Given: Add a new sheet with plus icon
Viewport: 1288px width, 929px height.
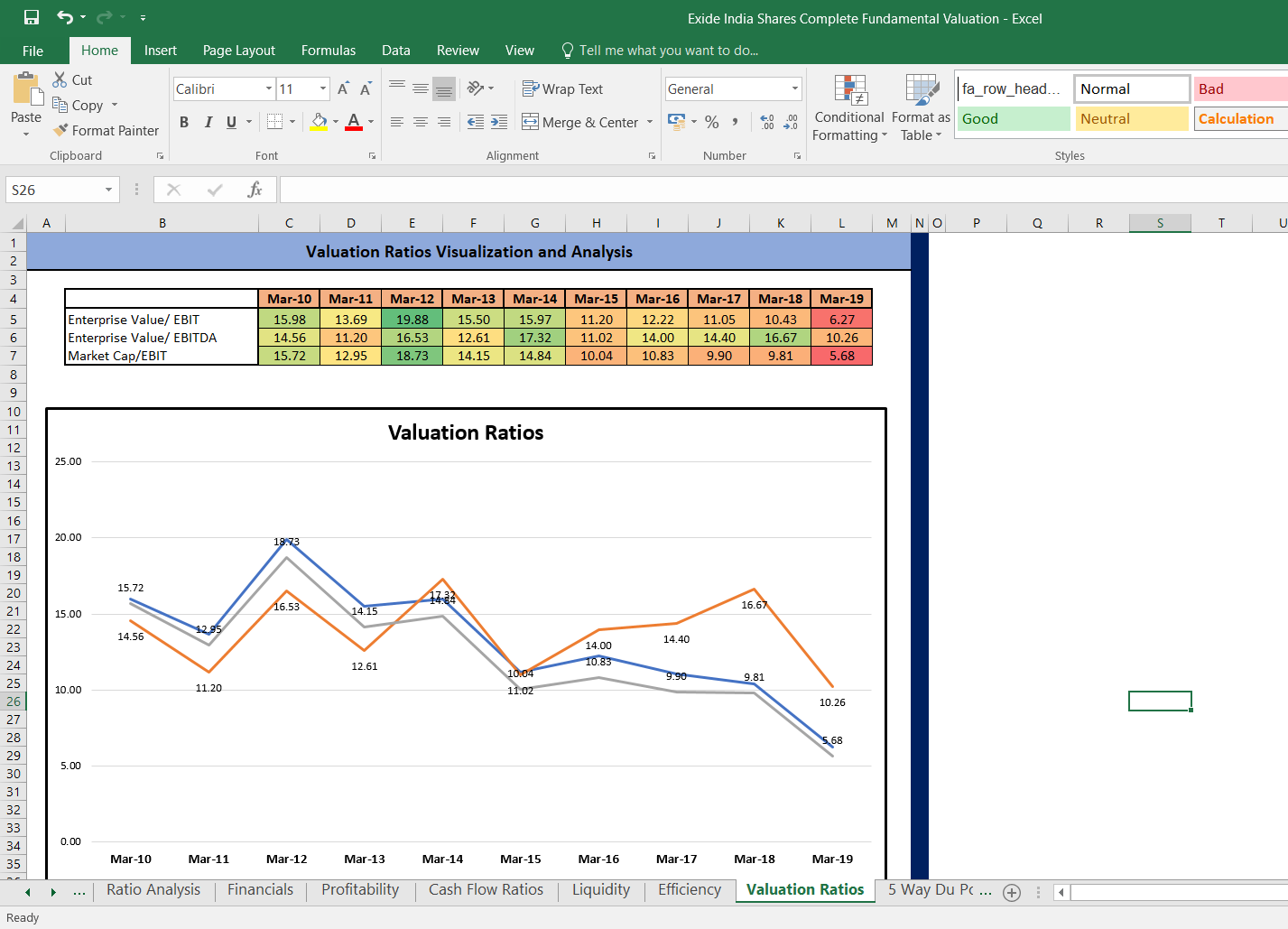Looking at the screenshot, I should click(1012, 892).
